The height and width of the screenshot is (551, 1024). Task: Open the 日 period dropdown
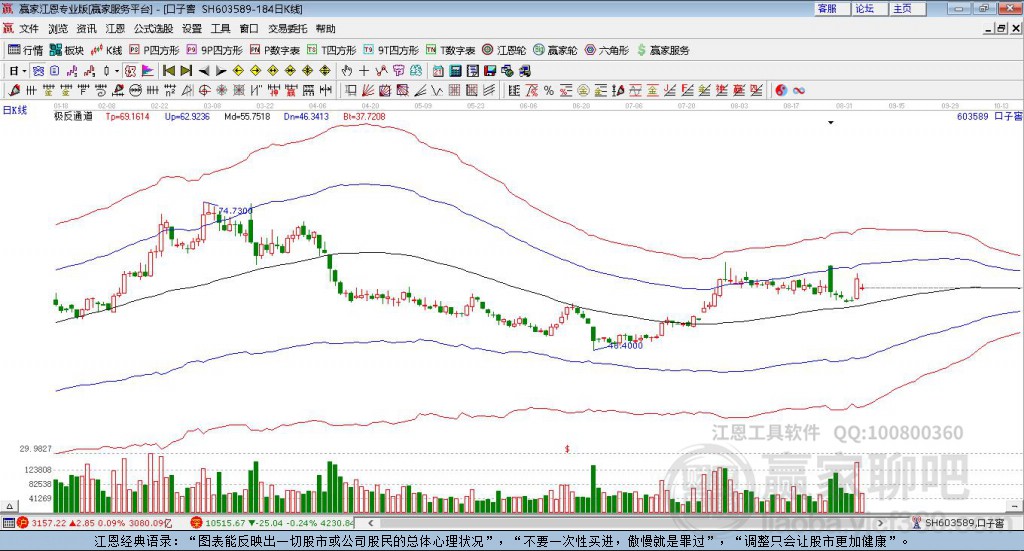pyautogui.click(x=24, y=71)
